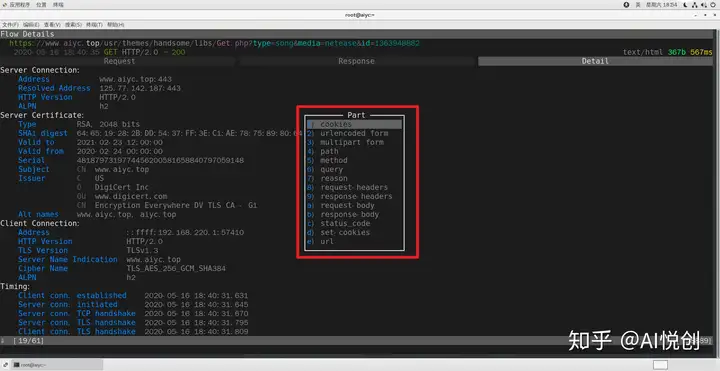Select 'multipart form' in the Part menu
Screen dimensions: 720x371
pos(354,142)
